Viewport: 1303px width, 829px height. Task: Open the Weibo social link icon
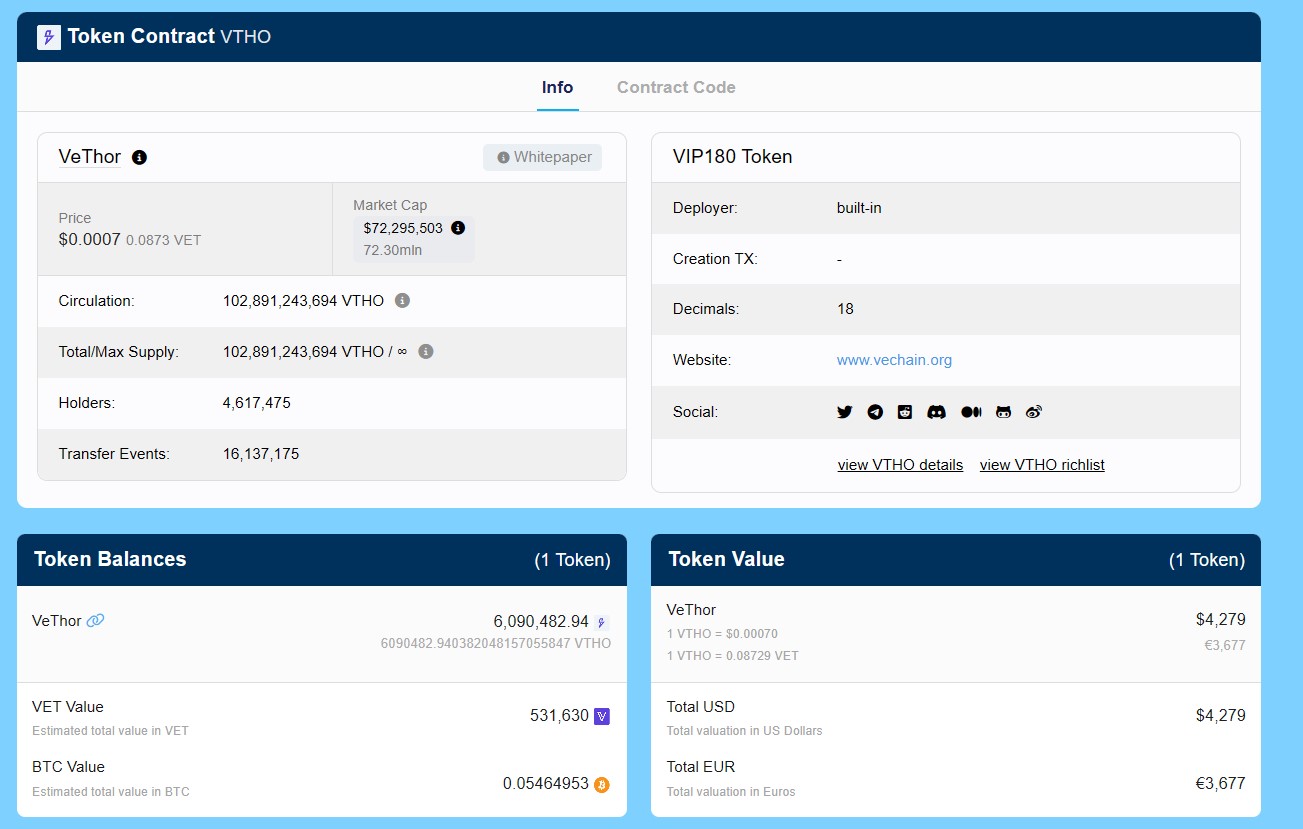click(1034, 412)
